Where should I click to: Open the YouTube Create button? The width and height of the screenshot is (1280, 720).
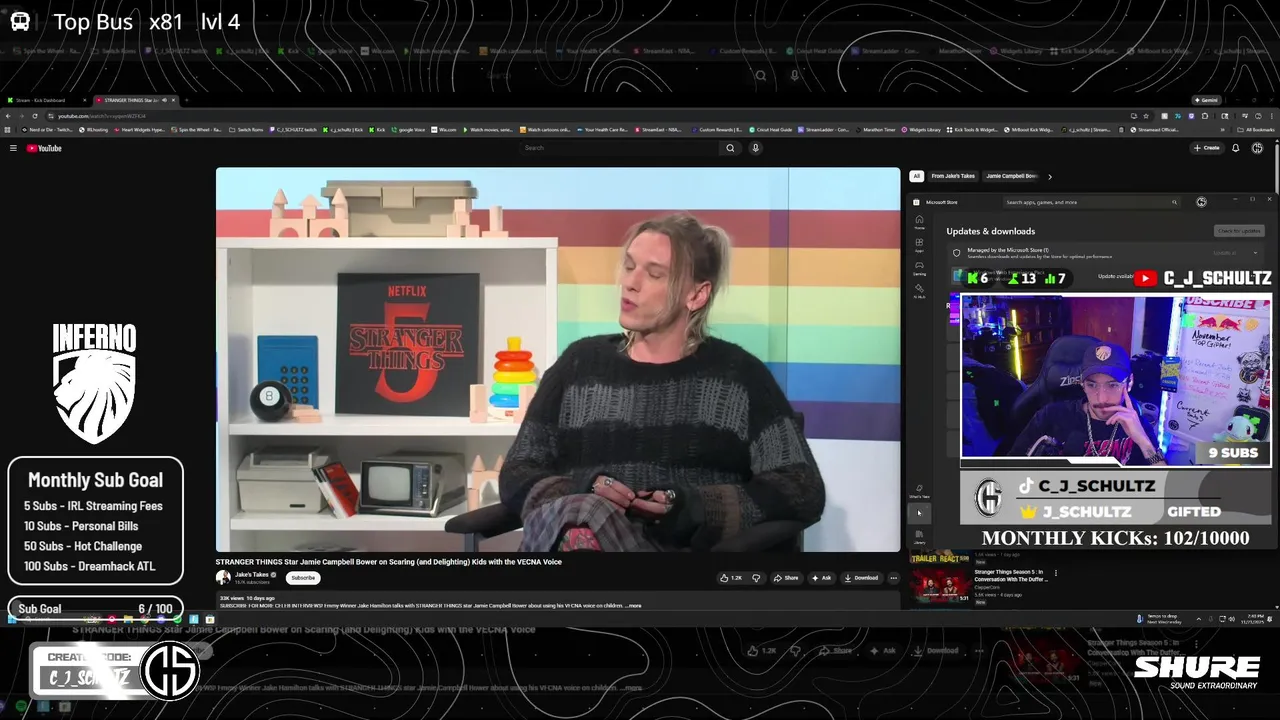coord(1206,148)
